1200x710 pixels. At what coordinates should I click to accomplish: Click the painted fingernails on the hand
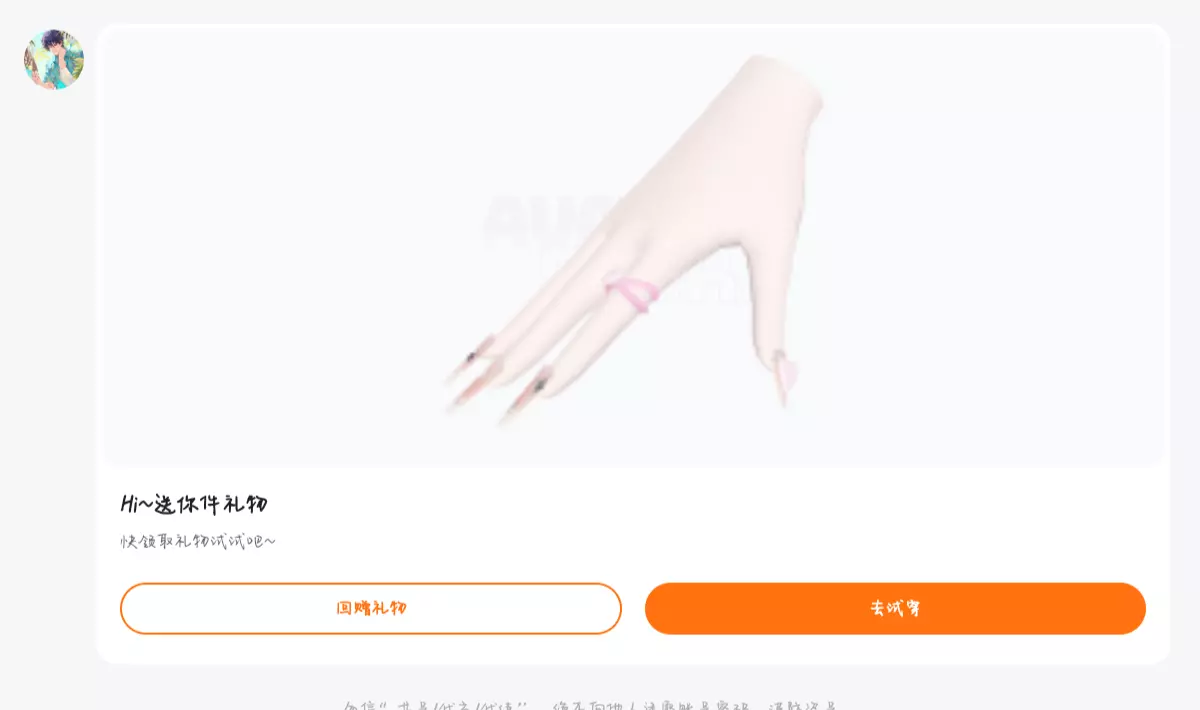(x=500, y=378)
